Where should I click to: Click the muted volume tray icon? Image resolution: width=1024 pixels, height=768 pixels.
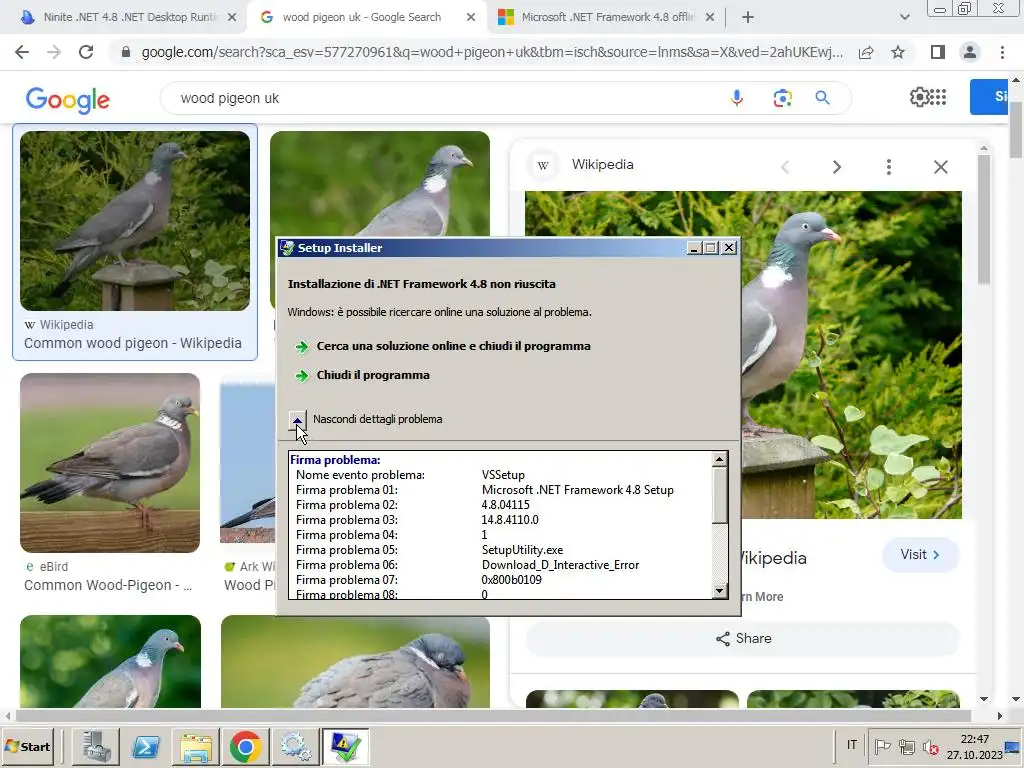(x=931, y=746)
